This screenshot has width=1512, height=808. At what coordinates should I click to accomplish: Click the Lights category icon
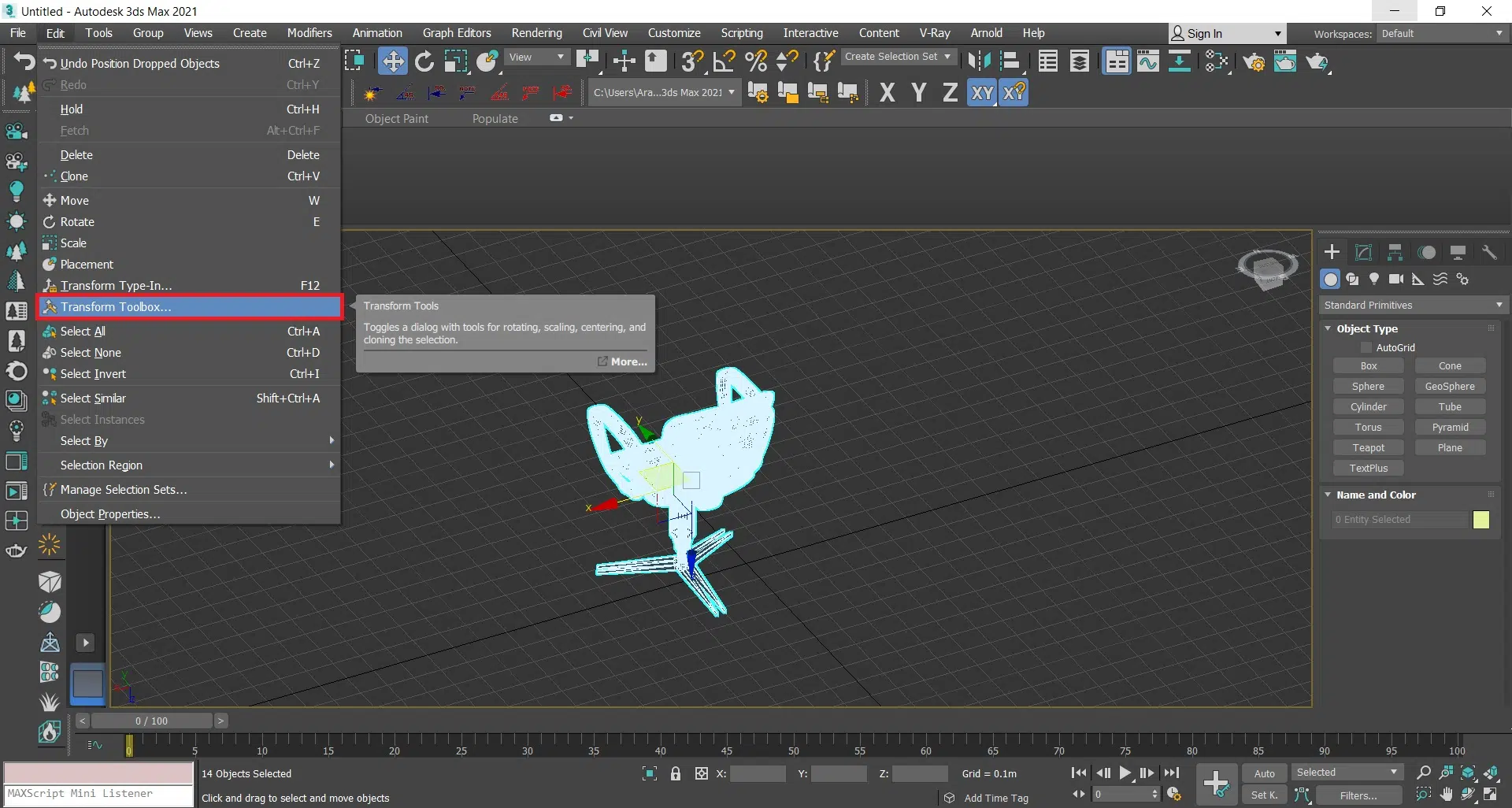(x=1374, y=280)
